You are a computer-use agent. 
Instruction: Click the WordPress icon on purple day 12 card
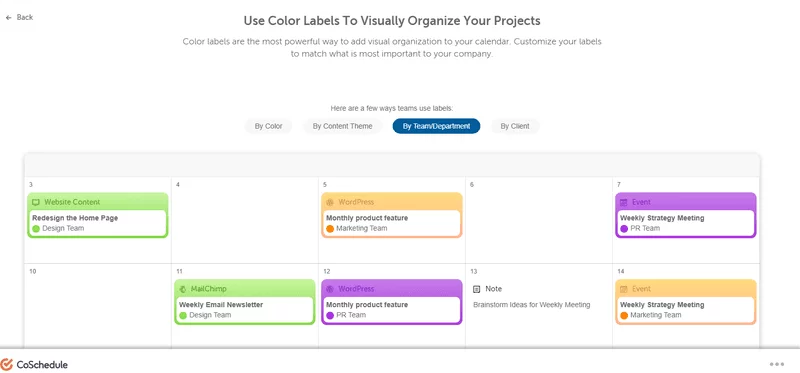[x=330, y=289]
